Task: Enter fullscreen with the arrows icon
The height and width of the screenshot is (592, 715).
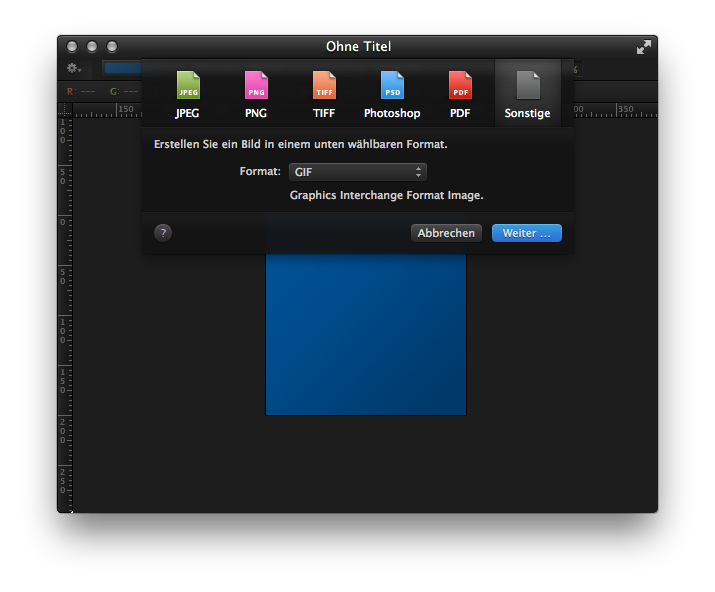Action: [x=643, y=47]
